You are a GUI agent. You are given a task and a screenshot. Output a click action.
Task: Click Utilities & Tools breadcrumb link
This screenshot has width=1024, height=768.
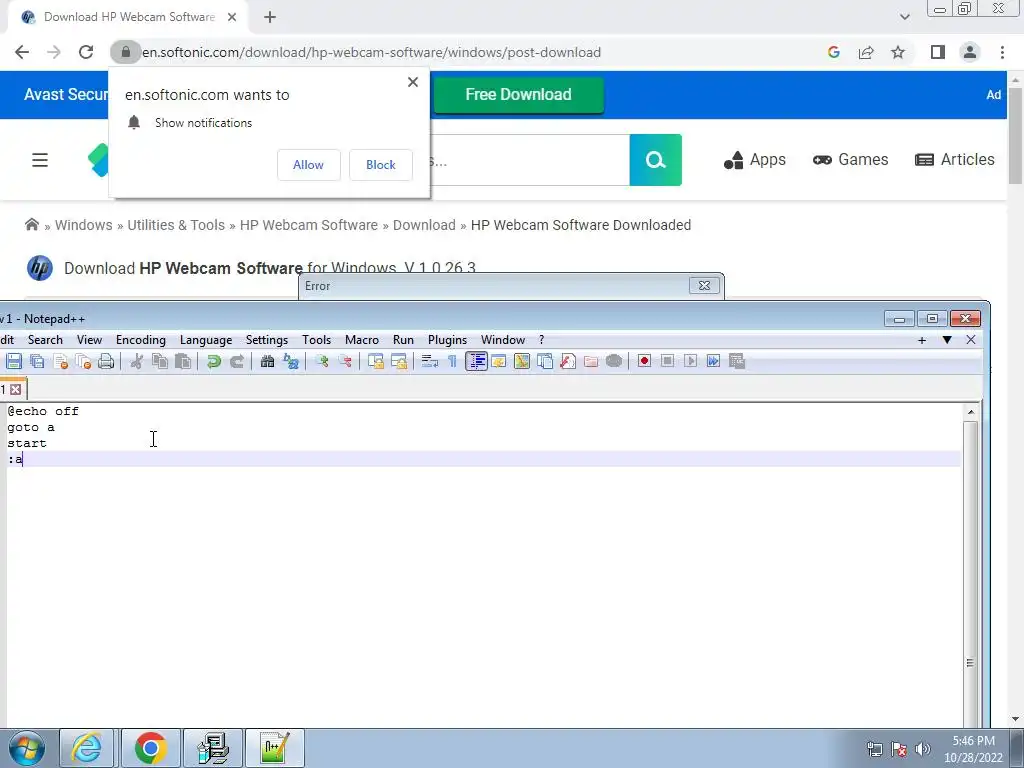(176, 225)
